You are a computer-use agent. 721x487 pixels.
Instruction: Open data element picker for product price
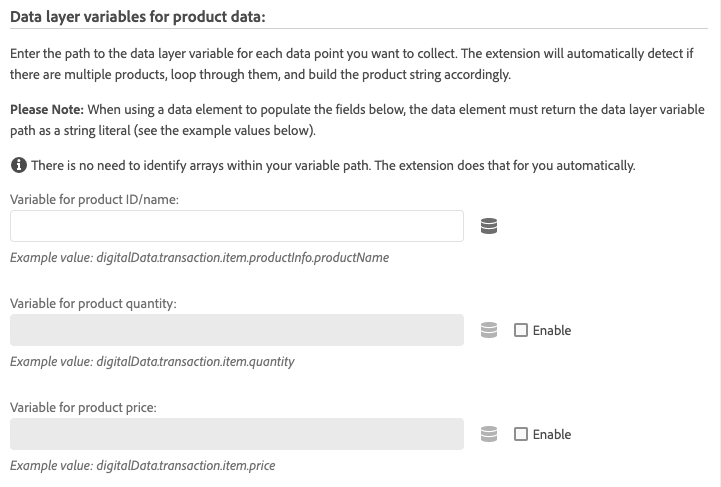click(489, 434)
